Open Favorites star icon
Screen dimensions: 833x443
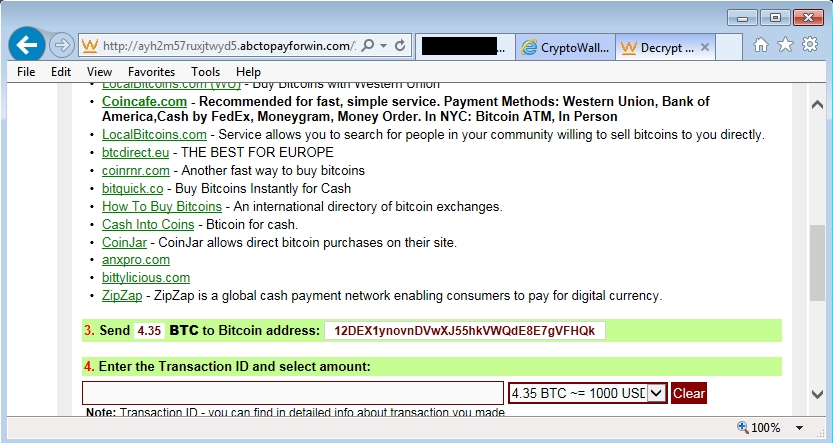[x=785, y=45]
